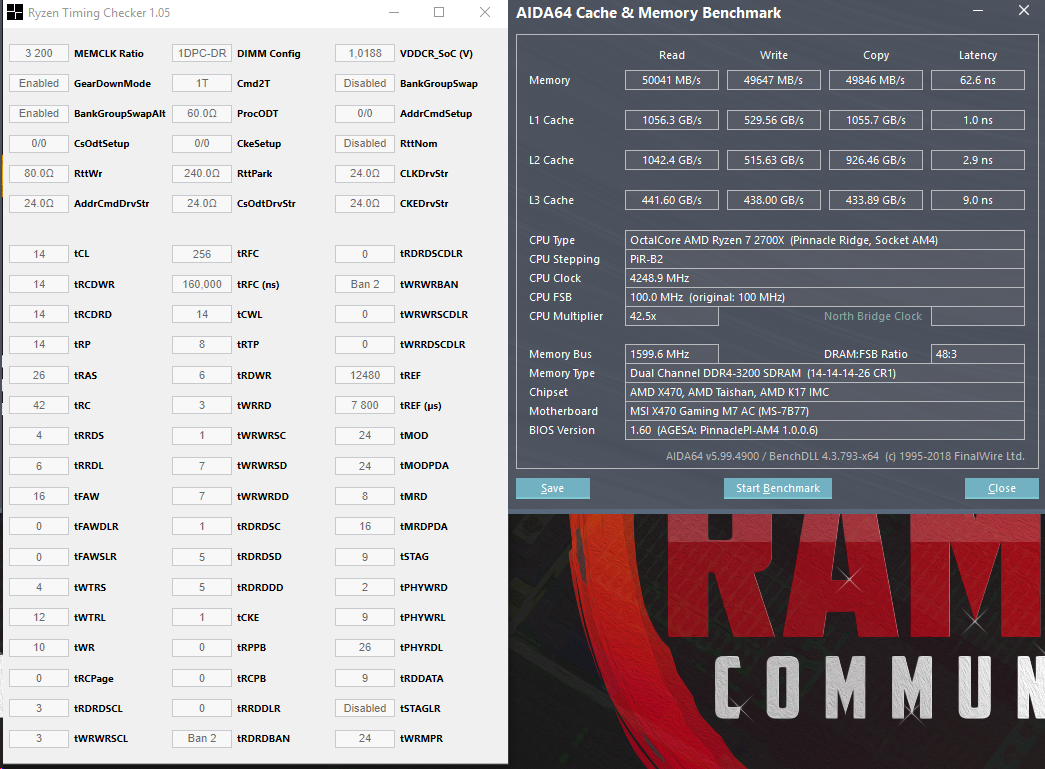Image resolution: width=1045 pixels, height=769 pixels.
Task: Click the L2 Cache Copy value 926.46 GB/s
Action: (x=876, y=160)
